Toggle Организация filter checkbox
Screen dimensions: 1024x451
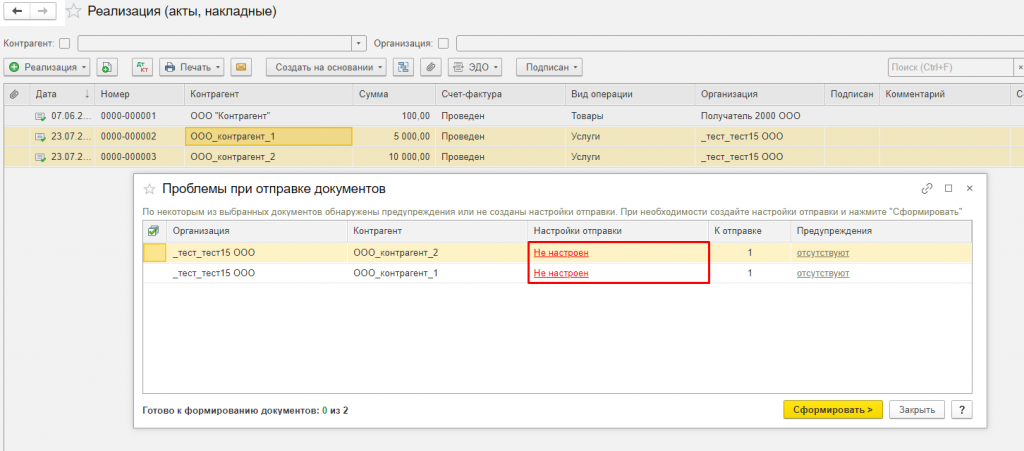(x=443, y=44)
